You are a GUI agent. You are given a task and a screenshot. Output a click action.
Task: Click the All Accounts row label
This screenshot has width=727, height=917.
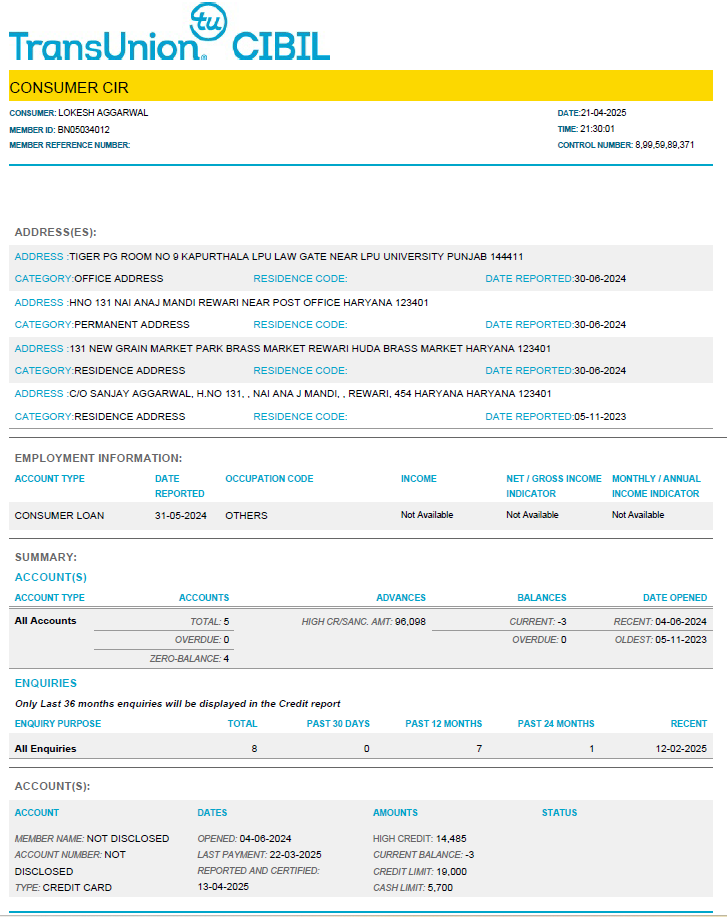[46, 621]
